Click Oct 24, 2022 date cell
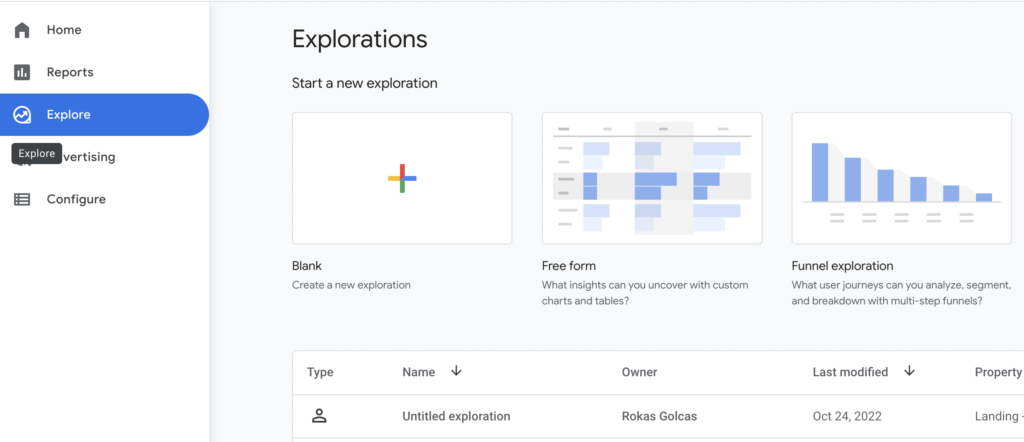The height and width of the screenshot is (442, 1024). pos(848,416)
